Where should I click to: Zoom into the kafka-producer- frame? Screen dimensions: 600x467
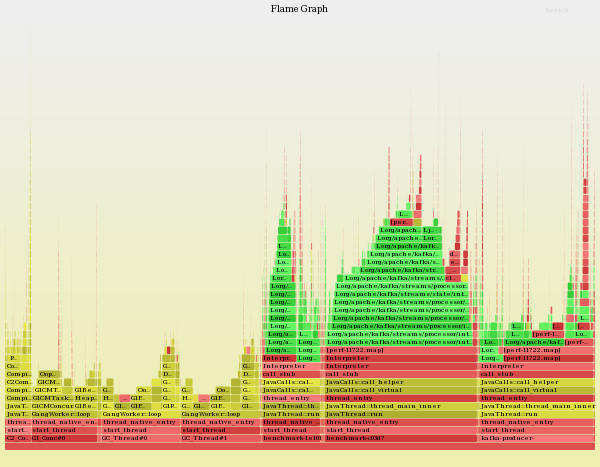[x=536, y=438]
